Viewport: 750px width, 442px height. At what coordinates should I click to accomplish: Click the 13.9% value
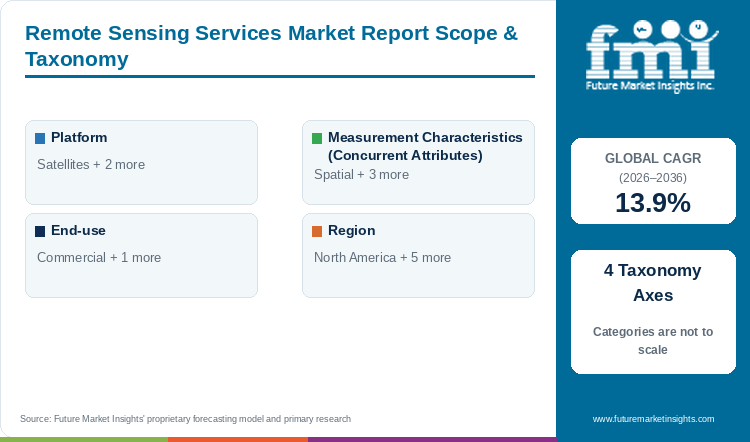click(653, 203)
